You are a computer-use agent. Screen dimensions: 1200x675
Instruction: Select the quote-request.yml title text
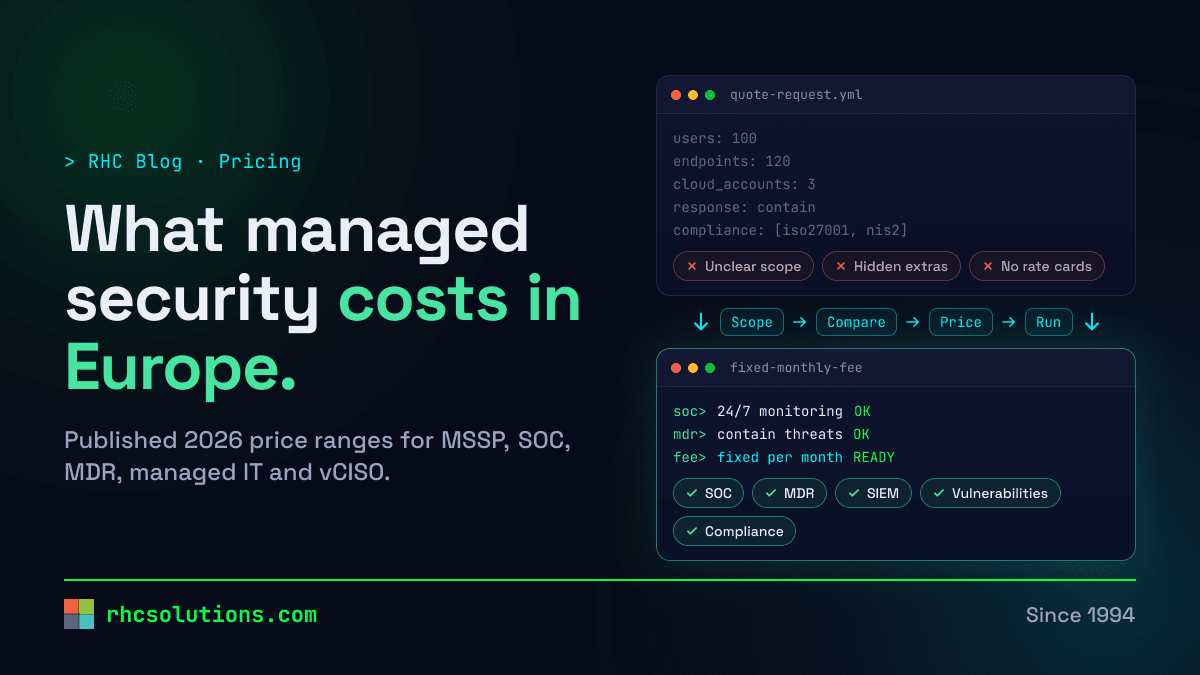796,95
